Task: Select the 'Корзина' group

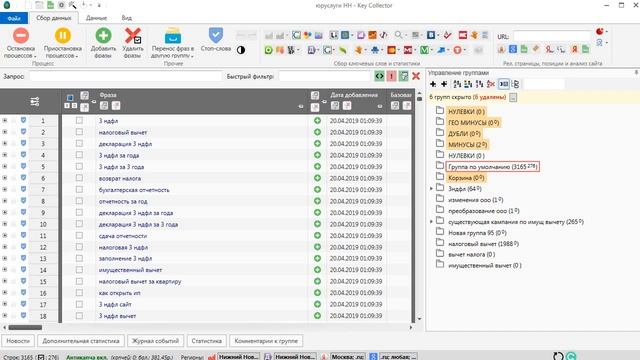Action: pos(466,178)
